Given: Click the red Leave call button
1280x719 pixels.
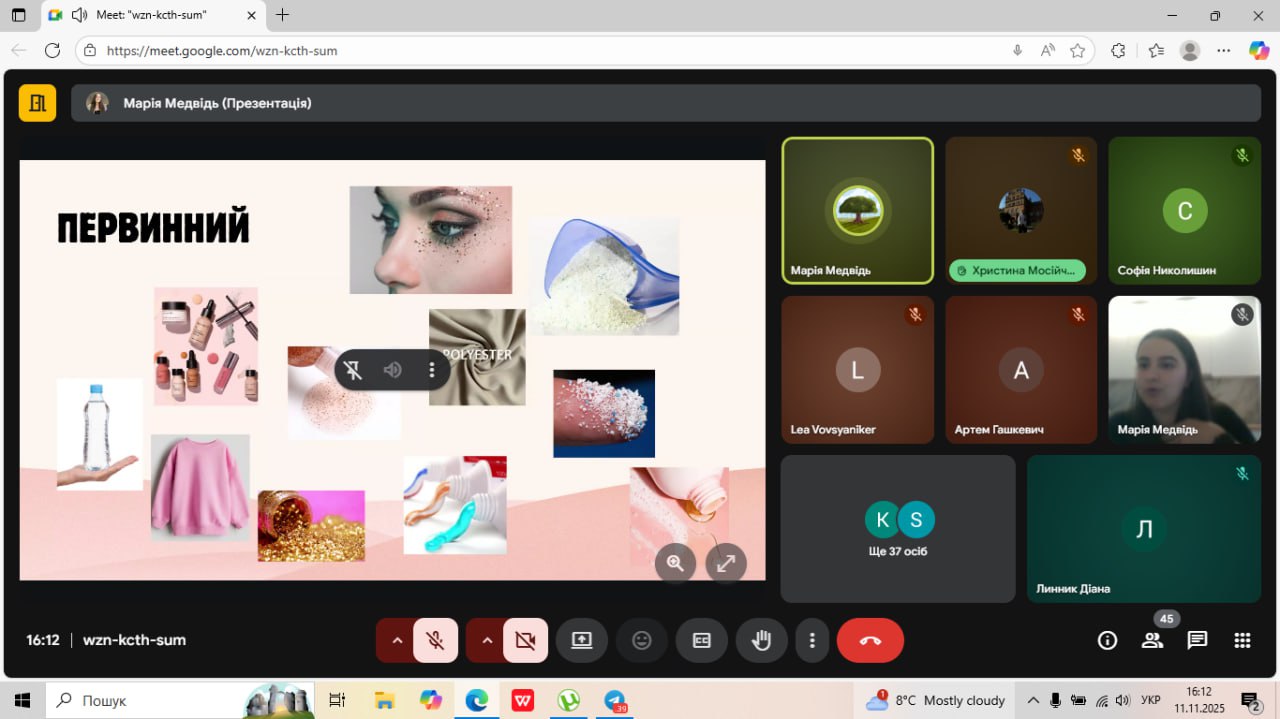Looking at the screenshot, I should click(x=869, y=641).
